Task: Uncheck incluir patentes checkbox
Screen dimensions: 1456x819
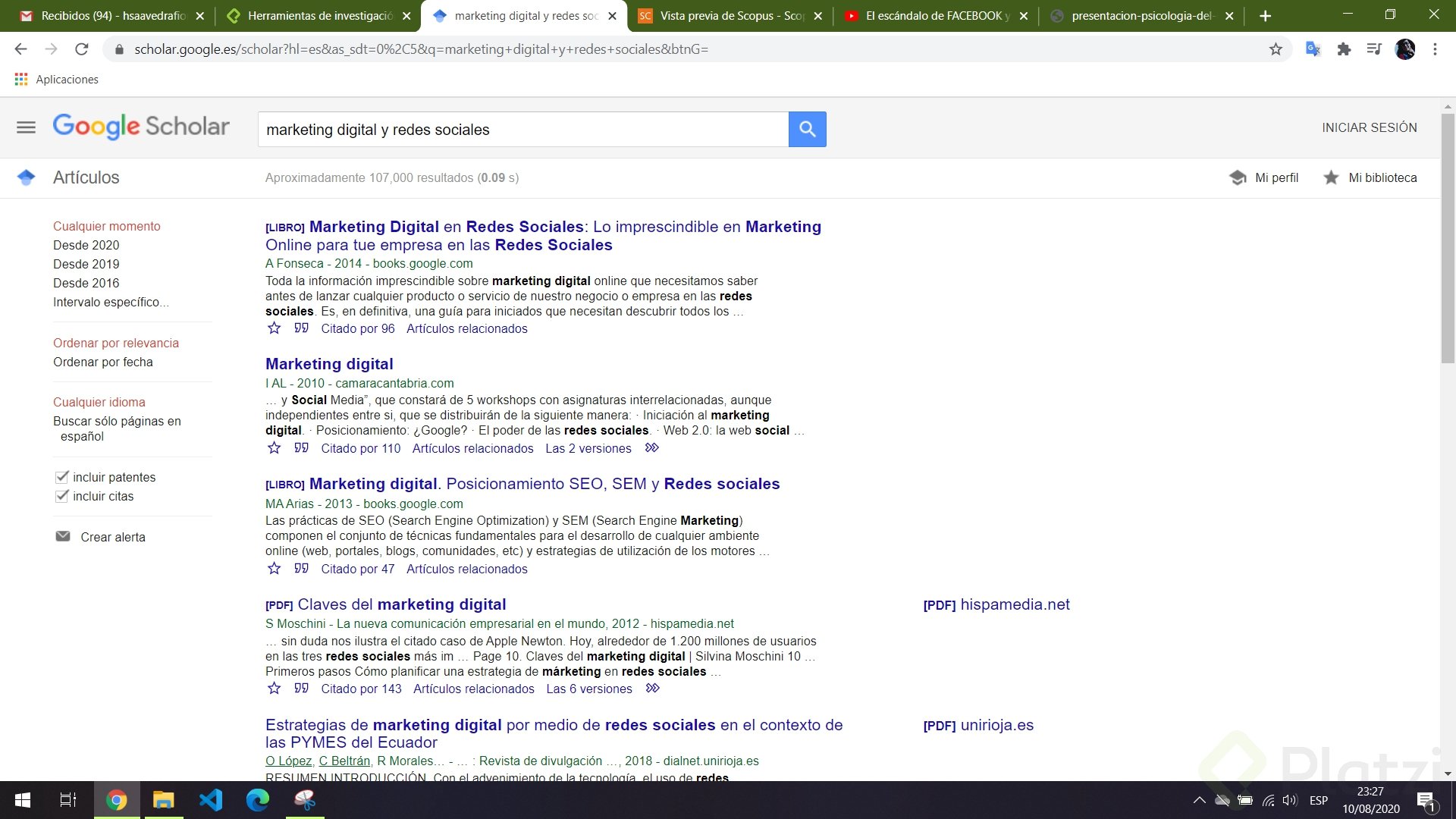Action: 62,477
